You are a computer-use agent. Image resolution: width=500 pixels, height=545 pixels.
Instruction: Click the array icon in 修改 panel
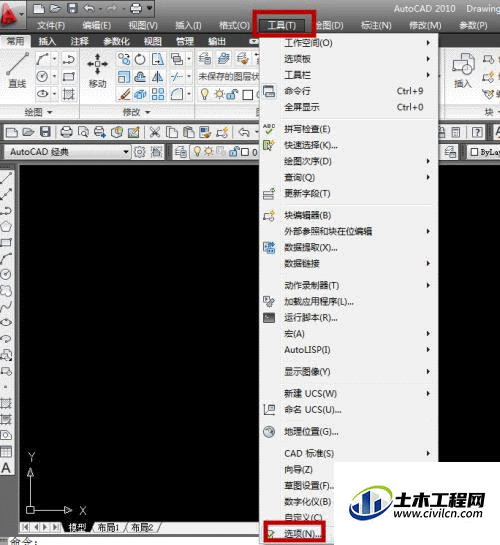coord(157,94)
